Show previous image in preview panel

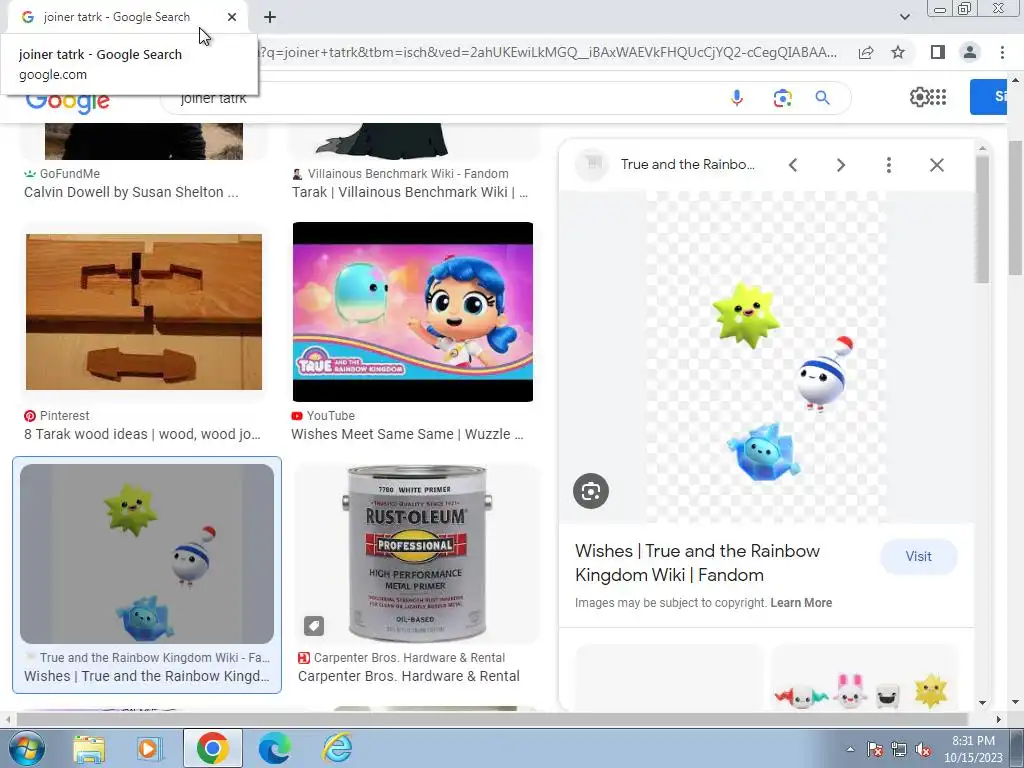pyautogui.click(x=793, y=165)
